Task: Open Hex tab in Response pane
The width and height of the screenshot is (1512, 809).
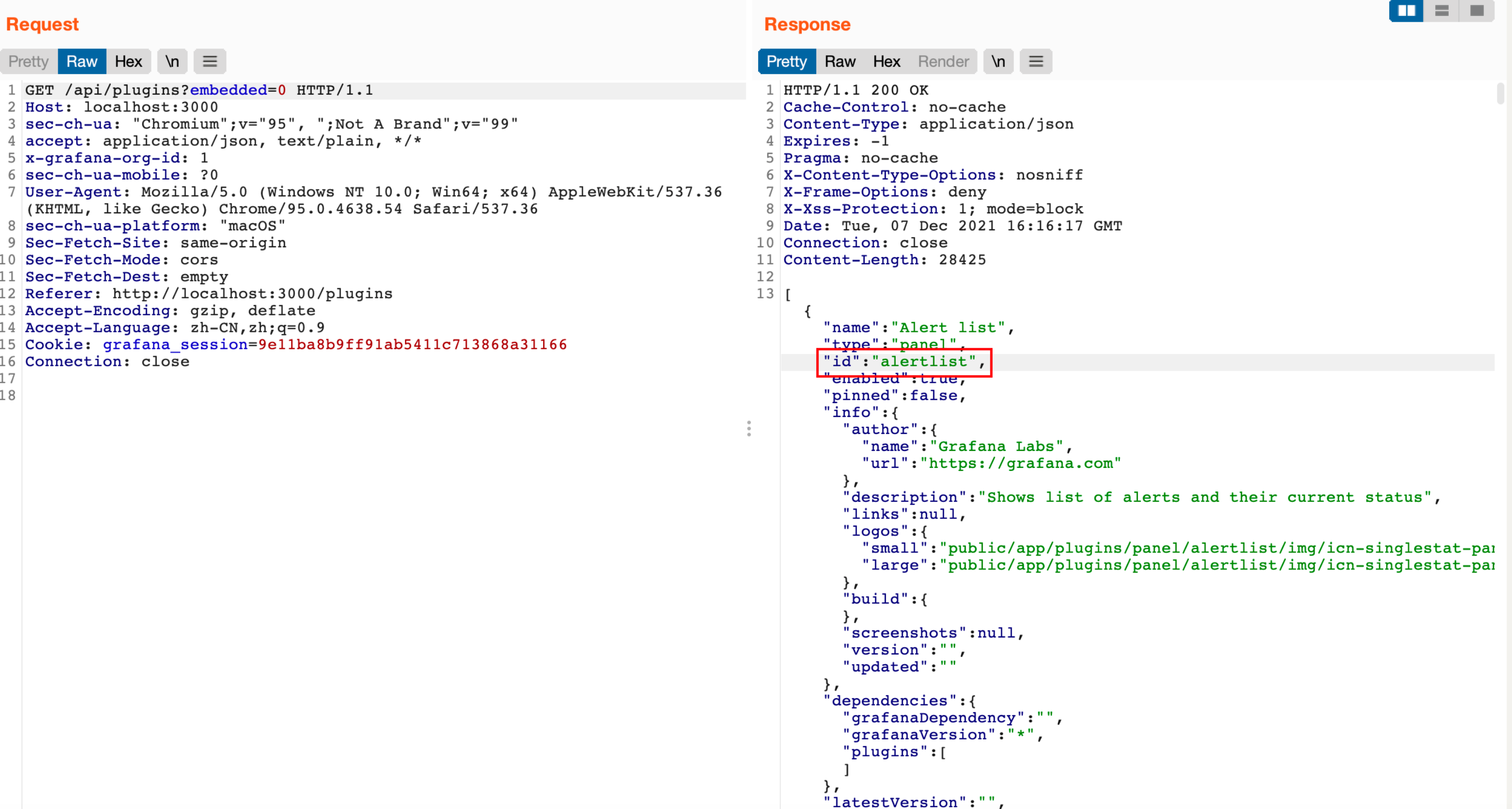Action: click(886, 62)
